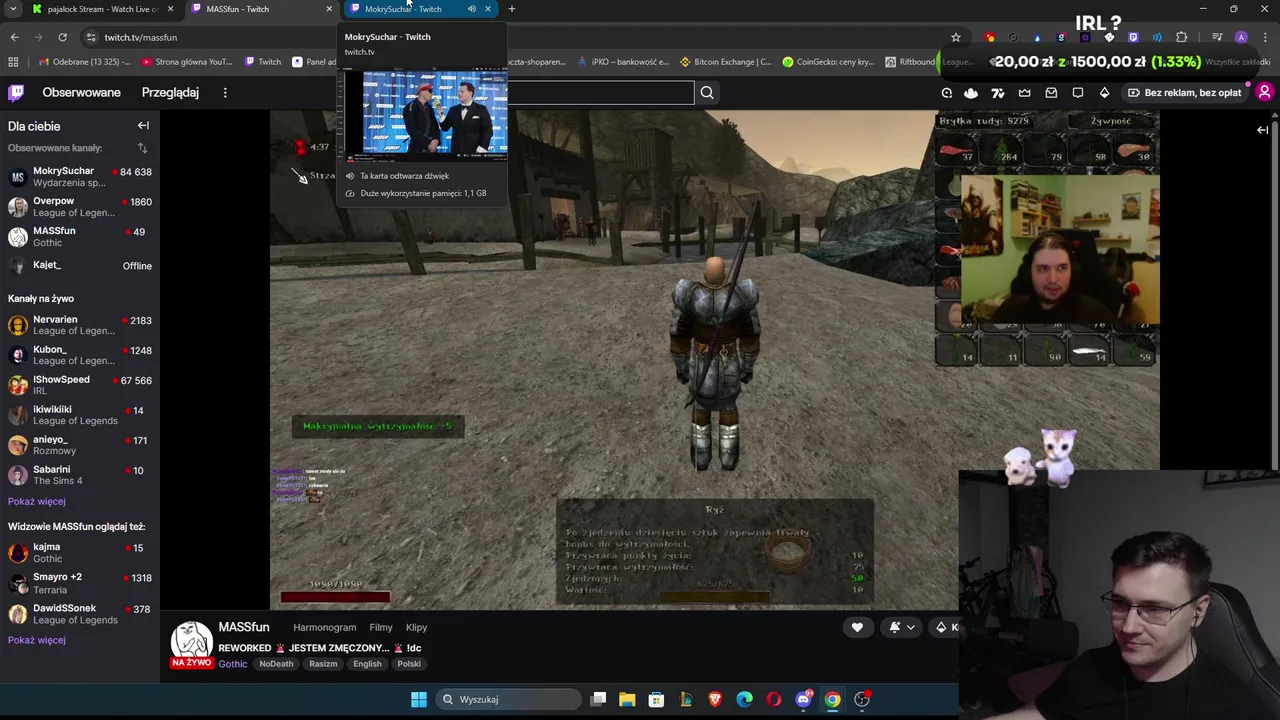Open the Twitch home logo
1280x720 pixels.
click(16, 92)
